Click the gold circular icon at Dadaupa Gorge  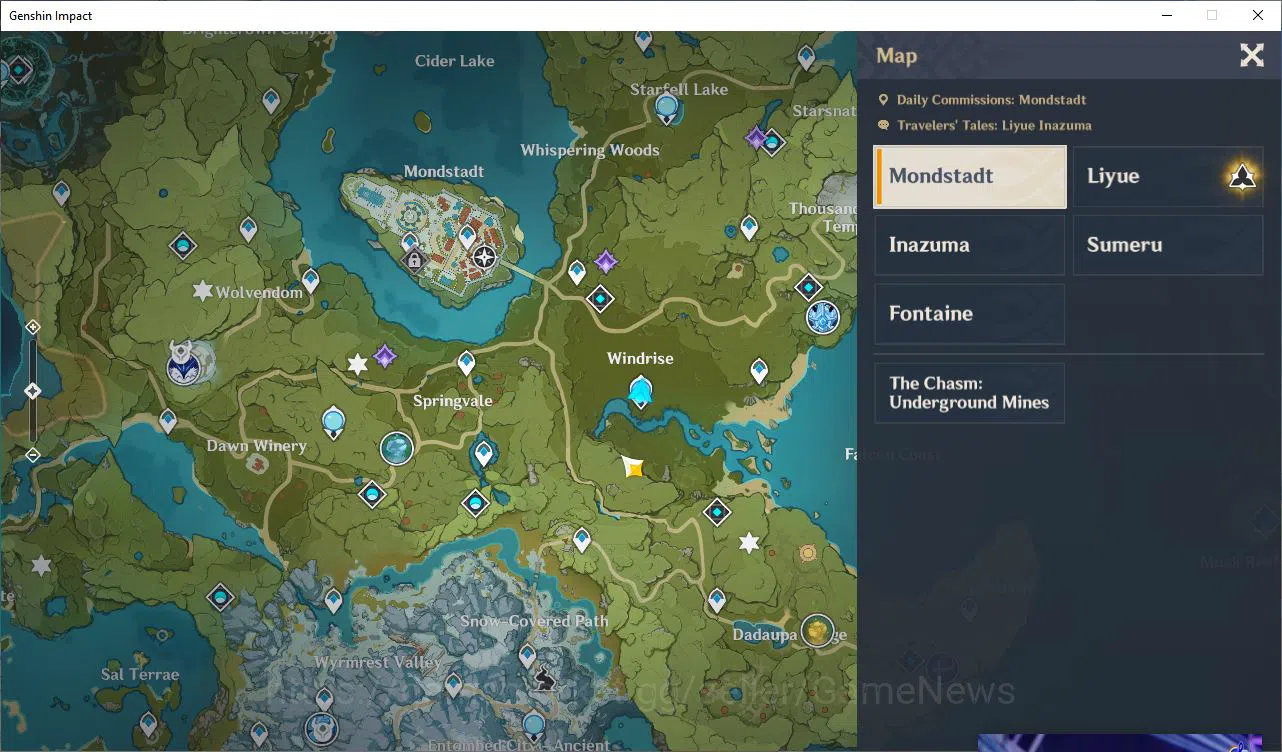818,631
